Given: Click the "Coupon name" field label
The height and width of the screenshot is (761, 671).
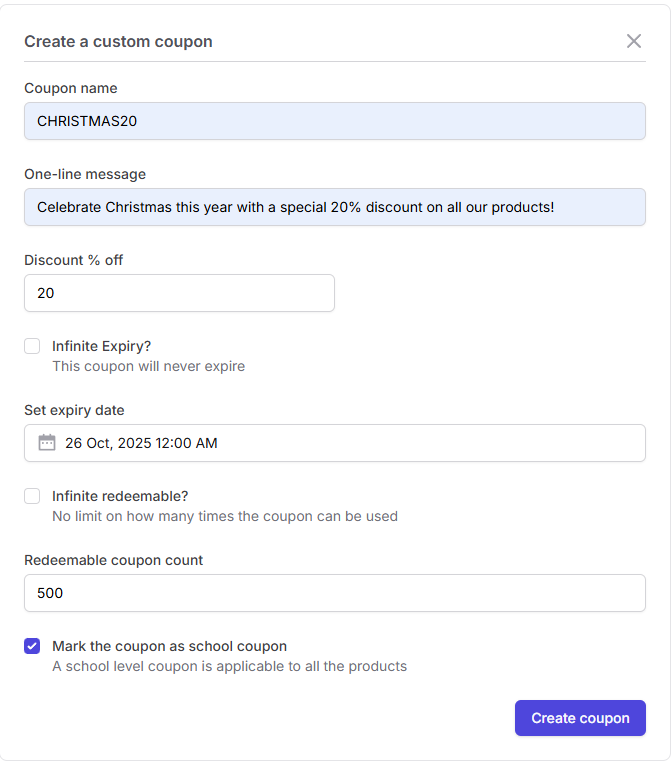Looking at the screenshot, I should 71,88.
